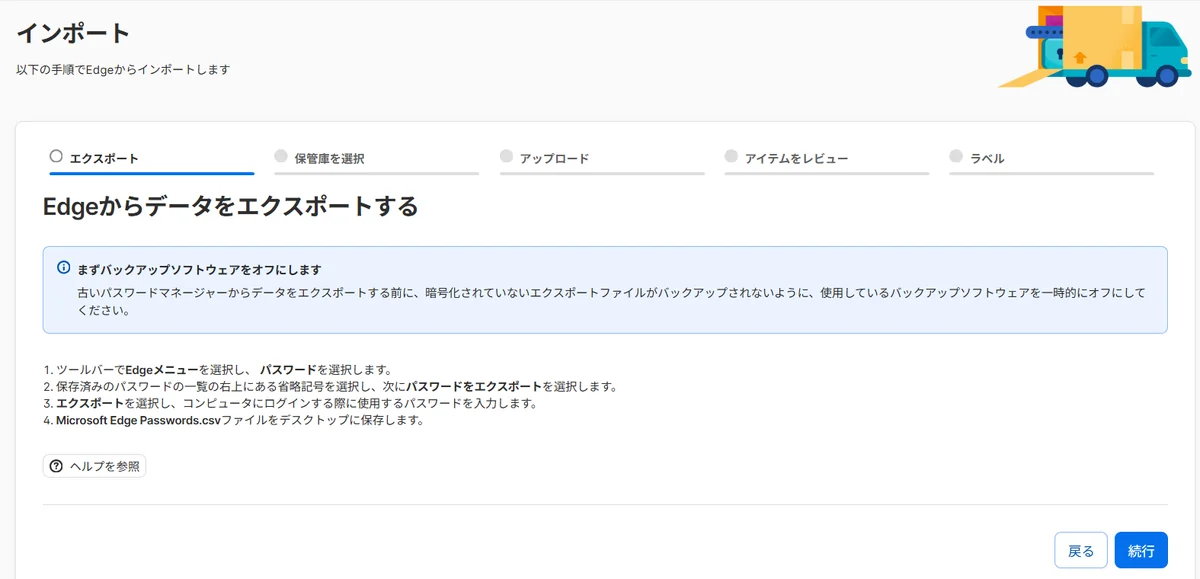Select the ラベル step tab
This screenshot has width=1200, height=579.
[x=1052, y=160]
